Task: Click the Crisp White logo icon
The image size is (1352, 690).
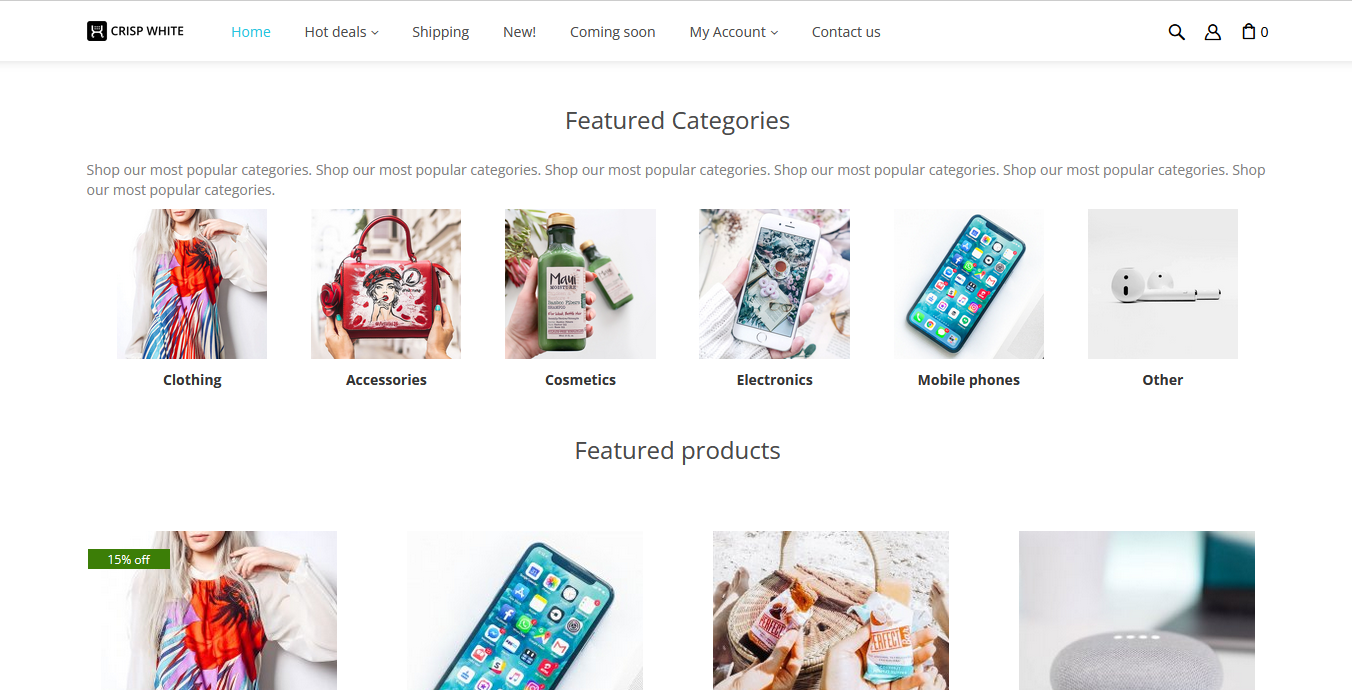Action: click(96, 31)
